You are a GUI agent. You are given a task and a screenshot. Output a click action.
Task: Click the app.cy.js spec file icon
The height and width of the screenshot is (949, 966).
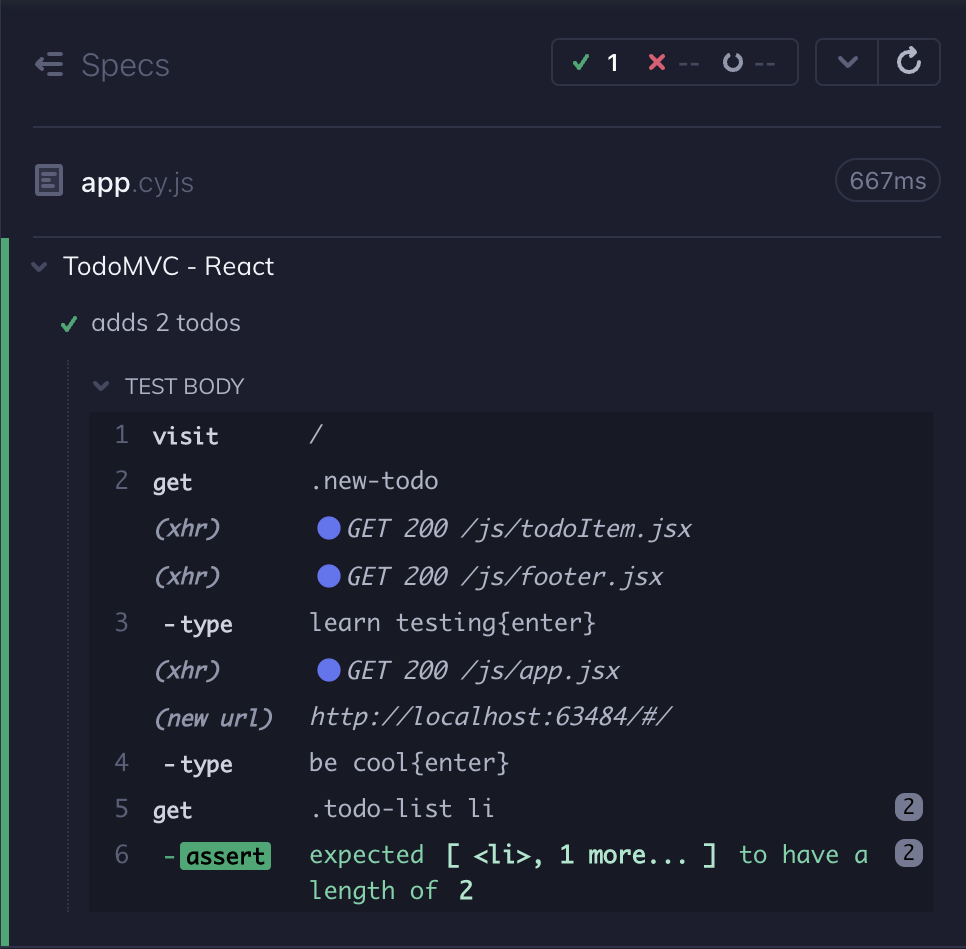(x=48, y=181)
